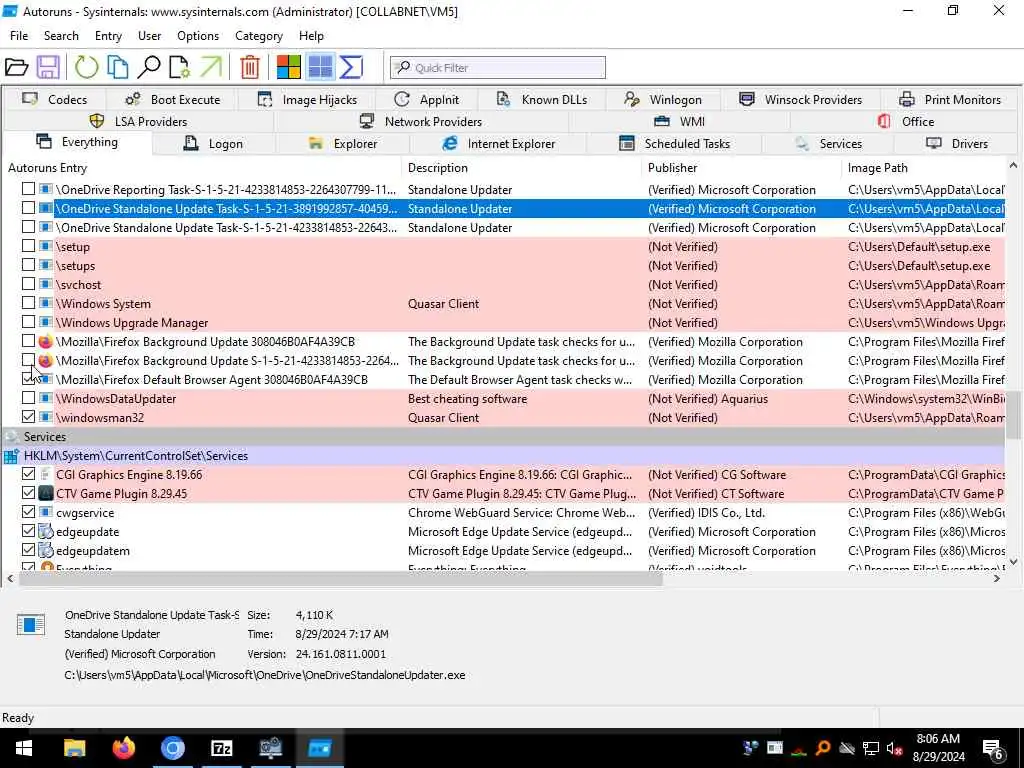Click the Windows Start button
The width and height of the screenshot is (1024, 768).
pos(24,748)
